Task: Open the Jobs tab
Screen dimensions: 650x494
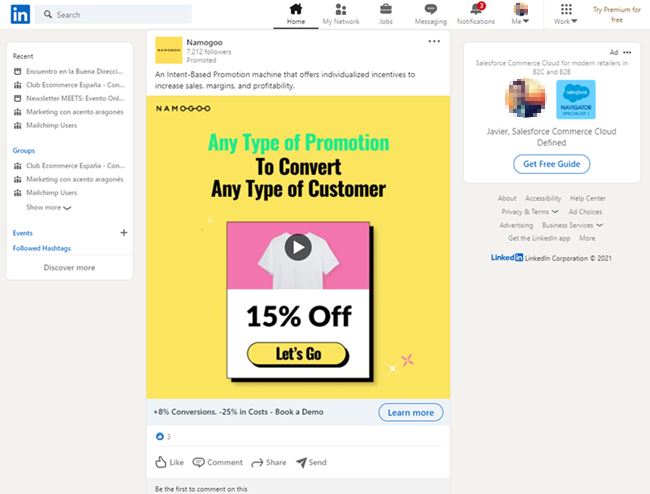Action: click(386, 14)
